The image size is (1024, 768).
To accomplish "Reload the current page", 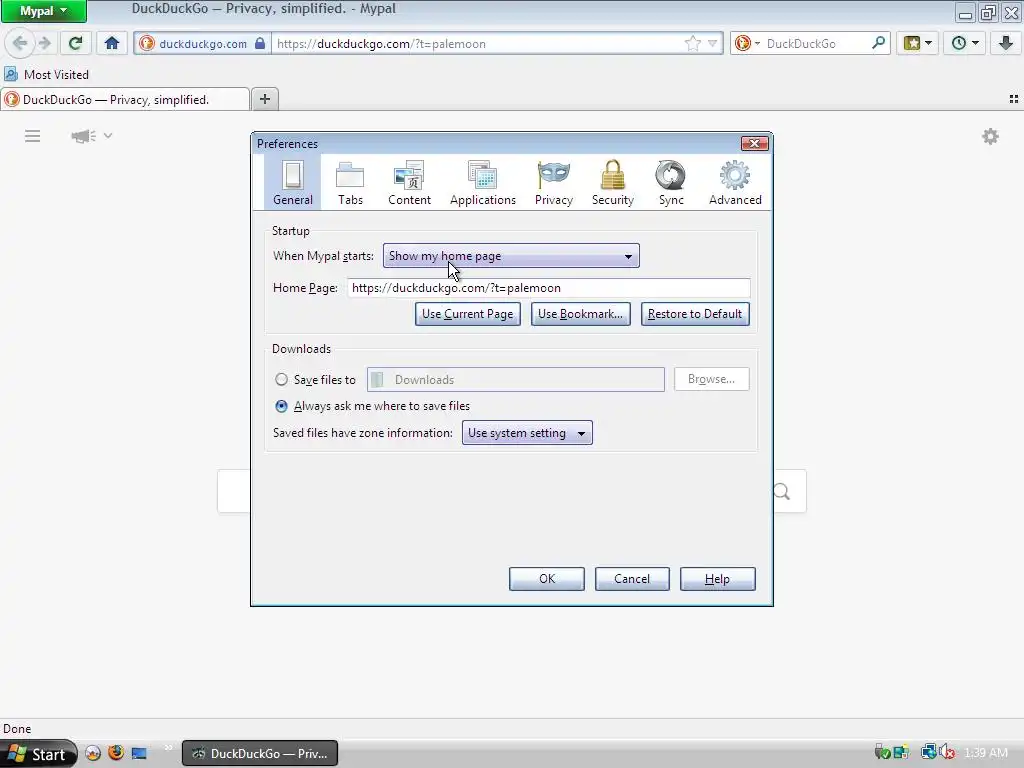I will [x=76, y=44].
